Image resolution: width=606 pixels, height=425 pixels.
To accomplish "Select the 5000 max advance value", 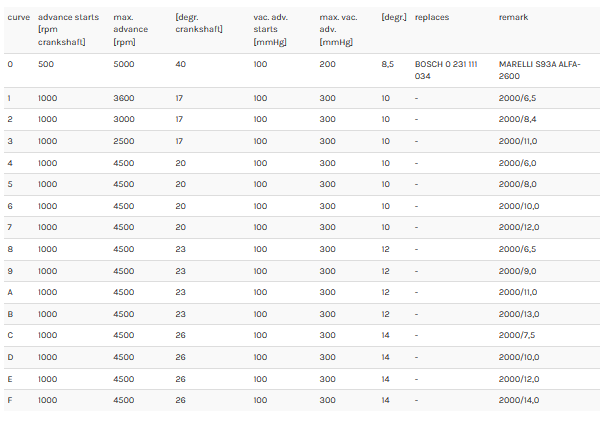I will pos(124,64).
